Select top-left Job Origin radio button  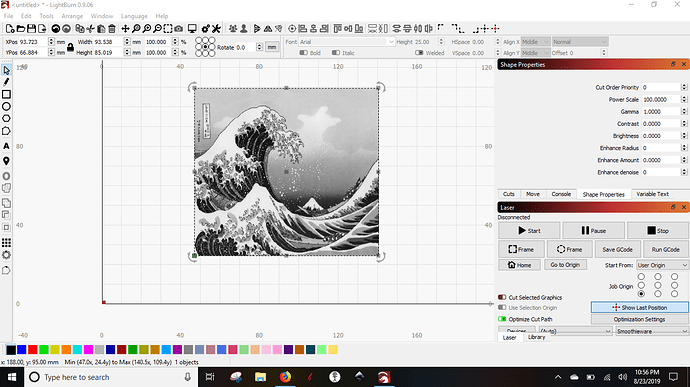(641, 277)
